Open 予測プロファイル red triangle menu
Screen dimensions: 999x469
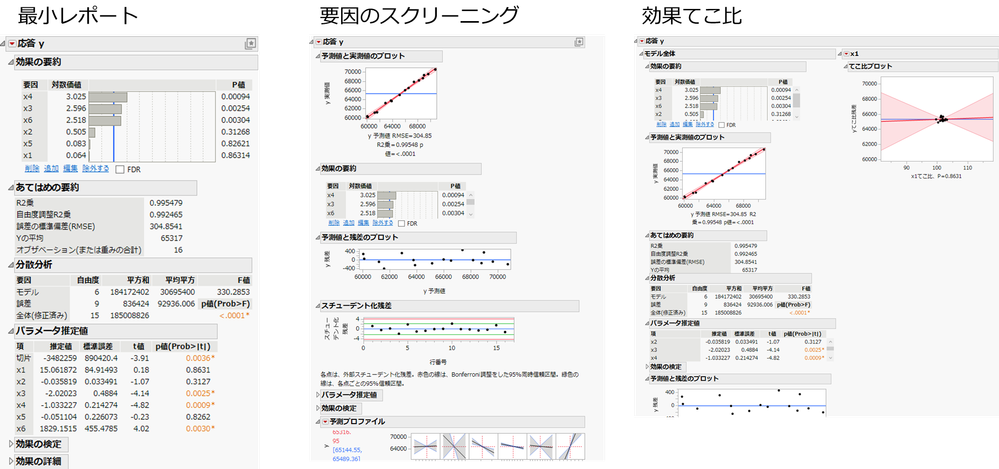(326, 421)
